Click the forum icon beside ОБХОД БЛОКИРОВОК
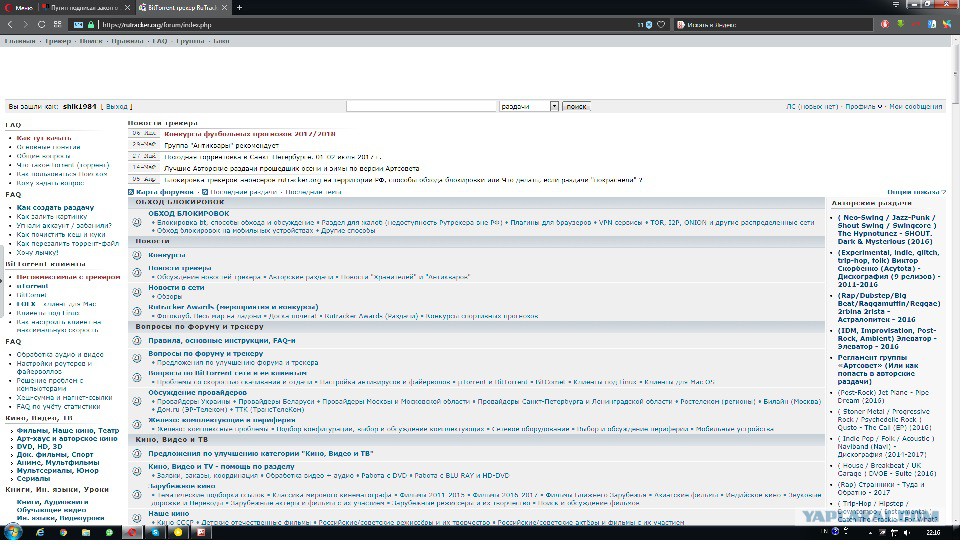 pyautogui.click(x=137, y=222)
